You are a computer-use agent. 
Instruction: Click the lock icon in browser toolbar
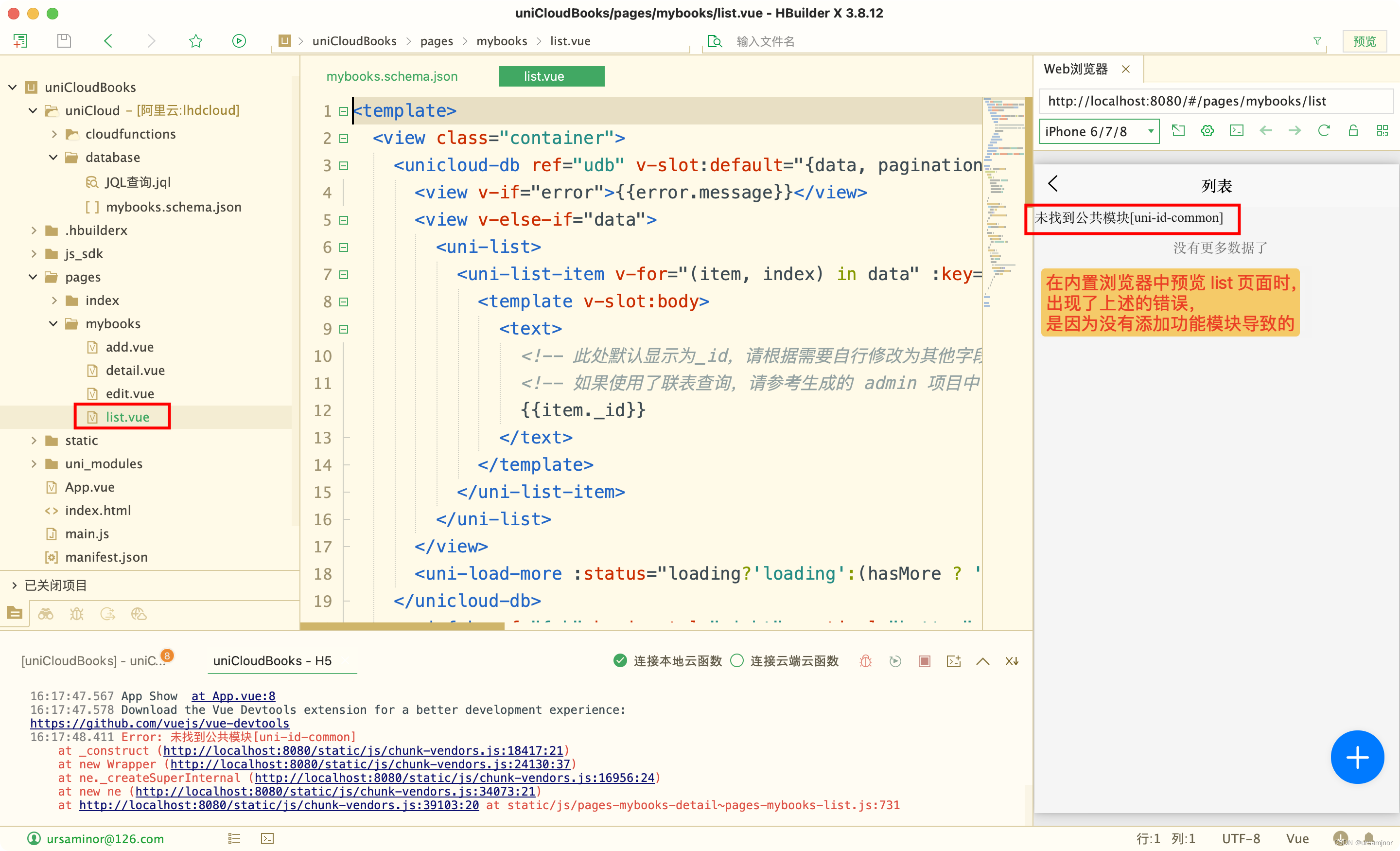[1353, 131]
